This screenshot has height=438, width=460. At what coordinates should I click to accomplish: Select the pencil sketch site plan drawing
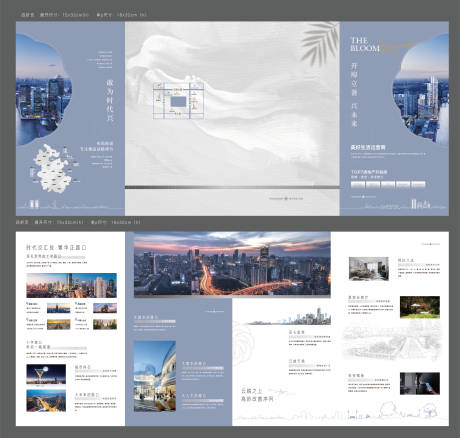pyautogui.click(x=392, y=340)
